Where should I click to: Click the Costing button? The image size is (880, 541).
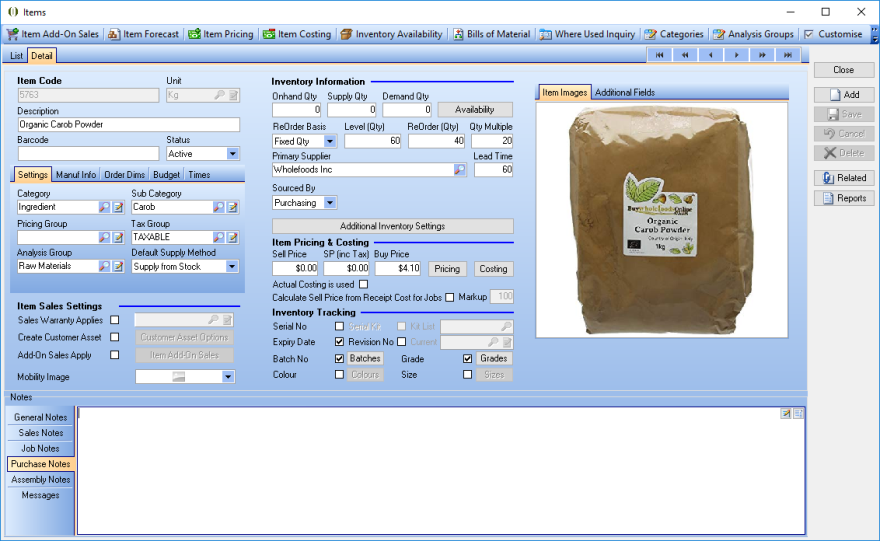point(493,269)
